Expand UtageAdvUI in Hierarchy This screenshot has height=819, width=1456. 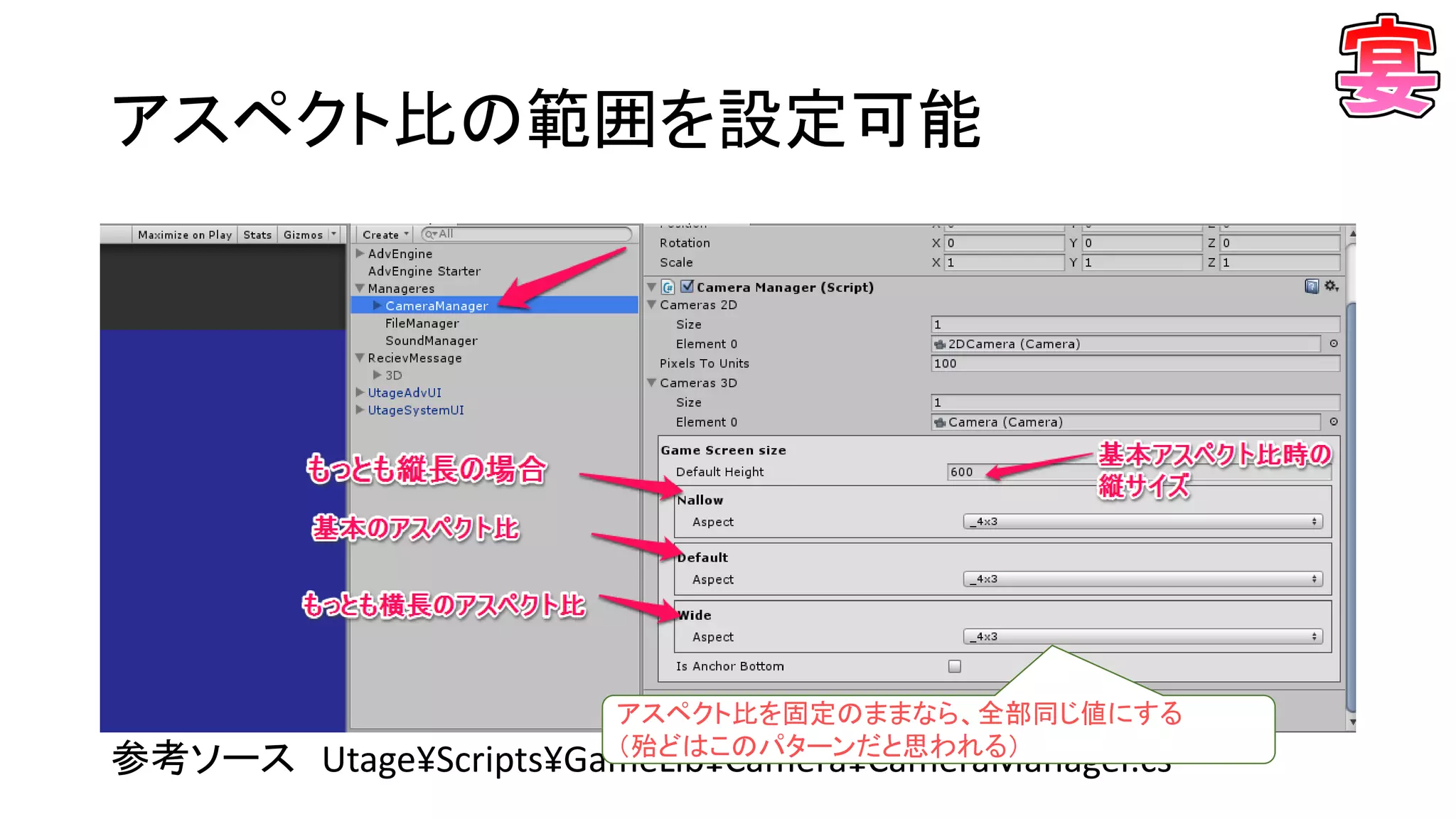360,392
